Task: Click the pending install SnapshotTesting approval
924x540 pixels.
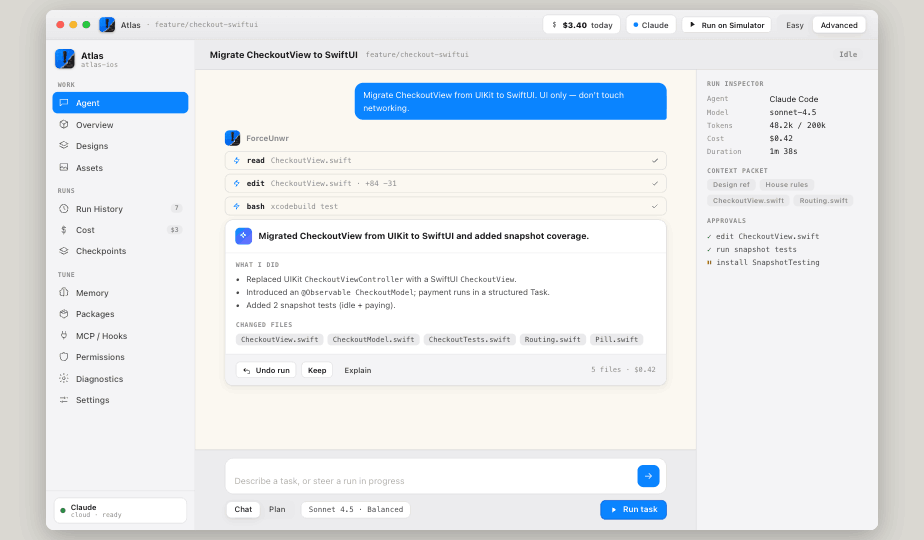Action: coord(763,262)
